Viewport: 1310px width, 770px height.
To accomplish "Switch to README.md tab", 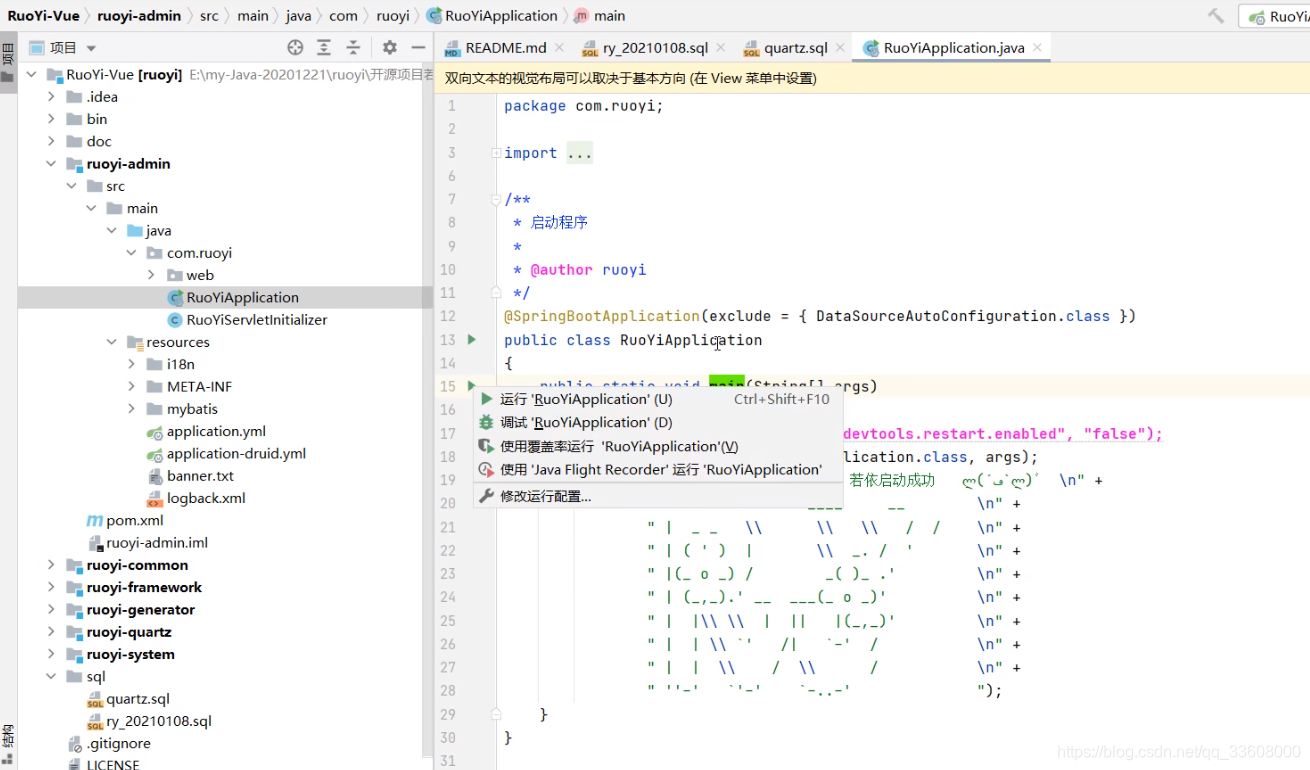I will pos(506,48).
